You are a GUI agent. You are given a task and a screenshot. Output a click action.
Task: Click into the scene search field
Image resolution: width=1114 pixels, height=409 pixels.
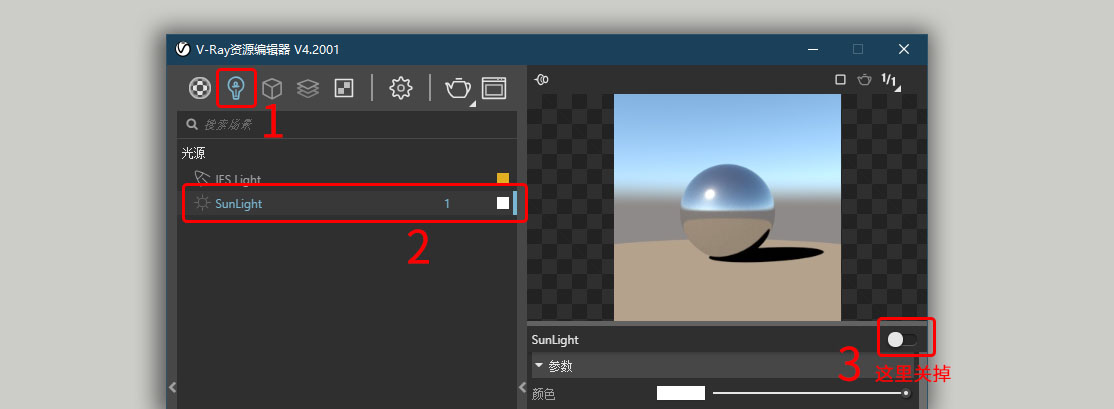347,124
